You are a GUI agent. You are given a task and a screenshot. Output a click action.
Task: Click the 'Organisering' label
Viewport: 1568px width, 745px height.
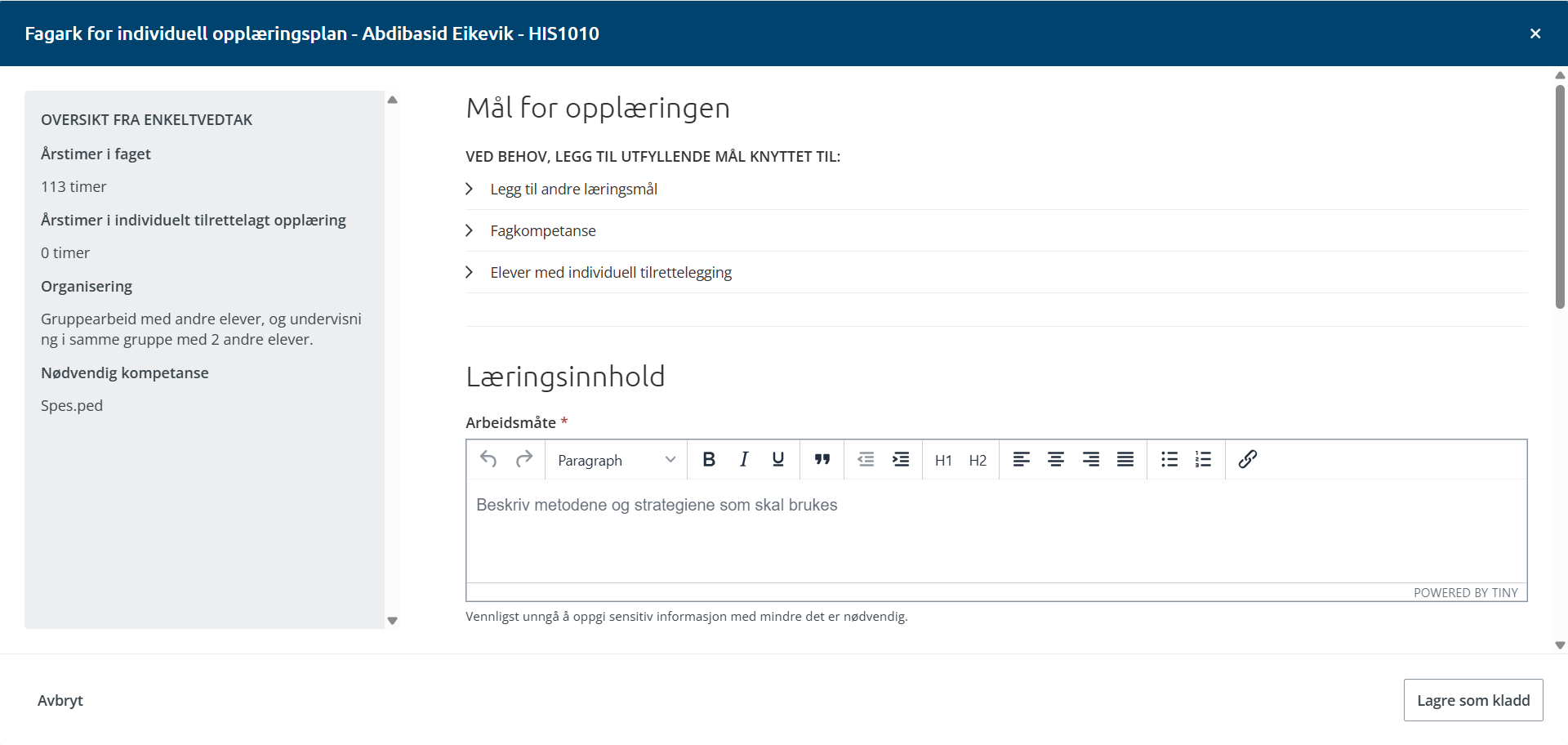pyautogui.click(x=87, y=287)
